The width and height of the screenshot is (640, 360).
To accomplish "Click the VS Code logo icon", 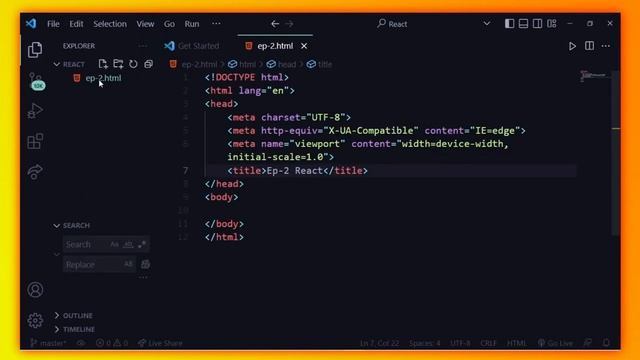I will (31, 24).
